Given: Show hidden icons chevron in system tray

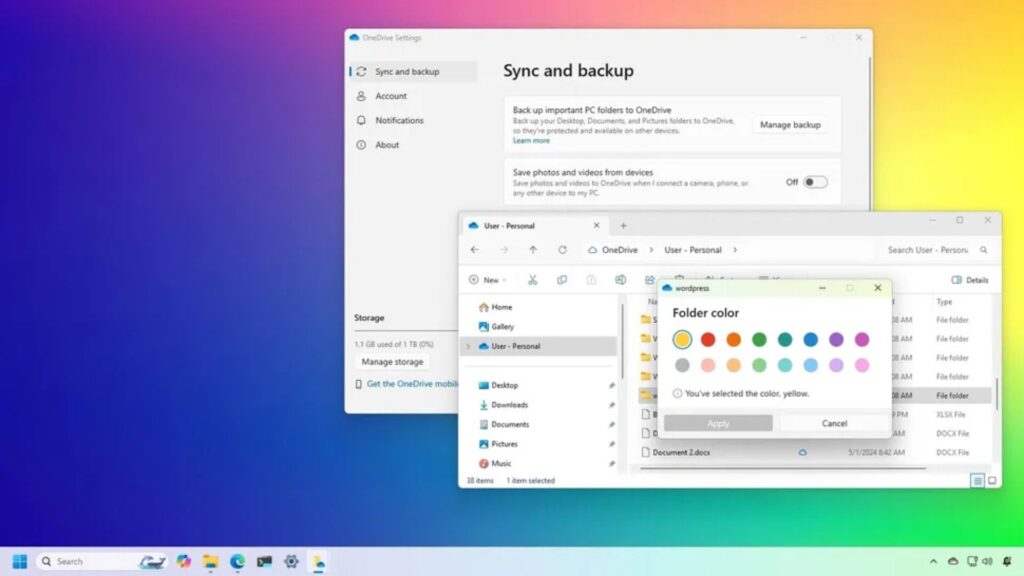Looking at the screenshot, I should point(934,561).
